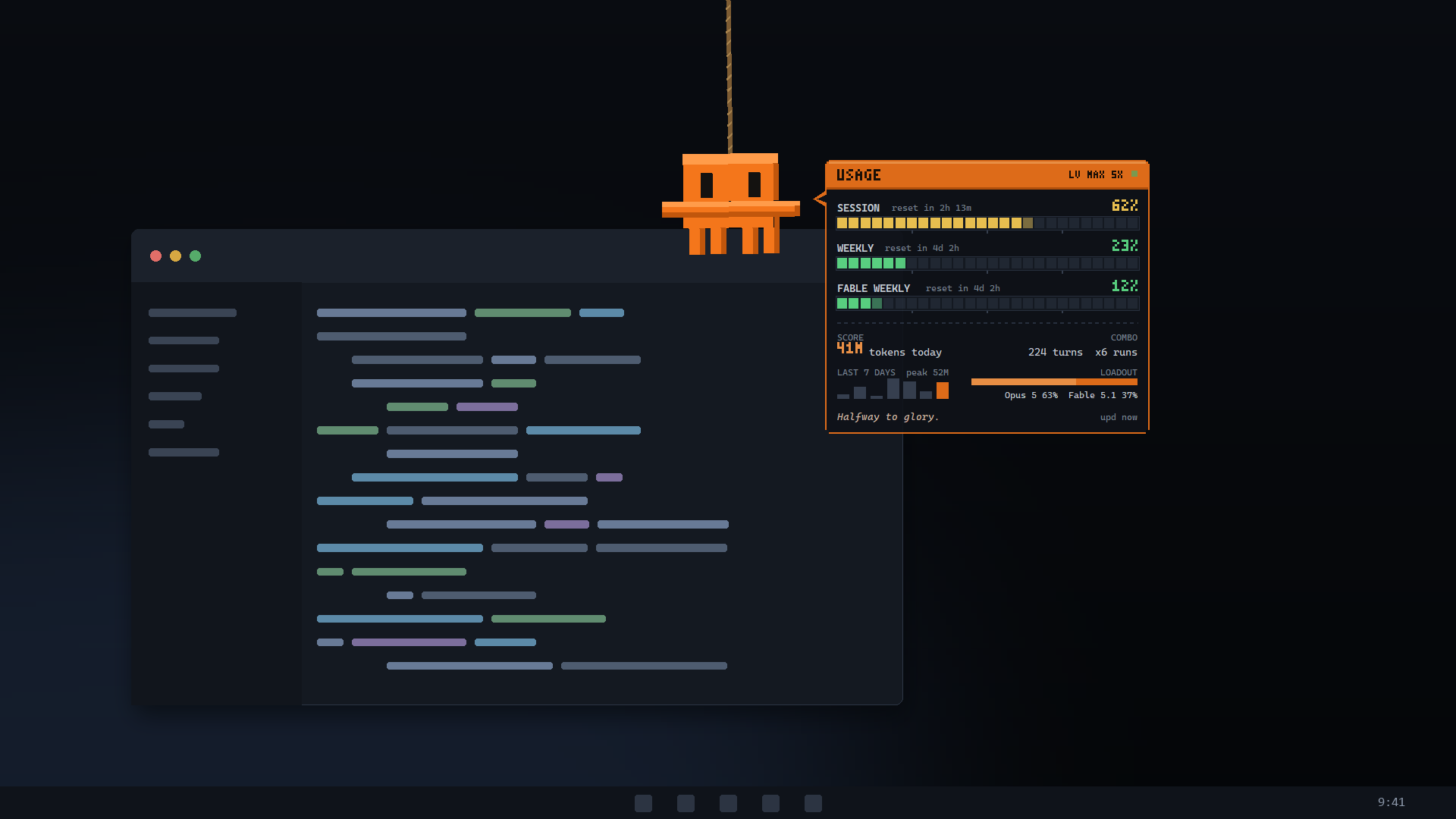Click the LOADOUT label

[x=1119, y=372]
